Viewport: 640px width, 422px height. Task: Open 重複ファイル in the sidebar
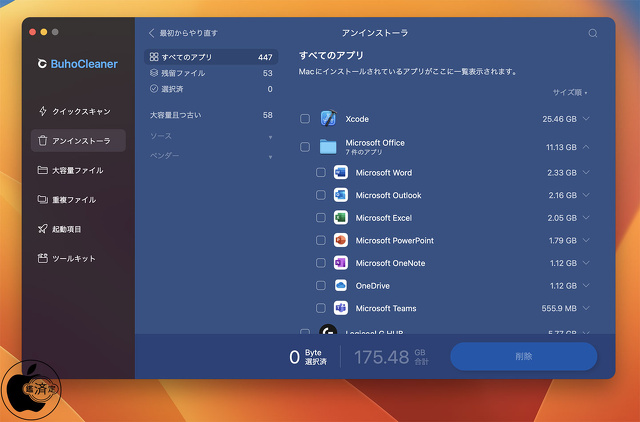click(x=78, y=199)
